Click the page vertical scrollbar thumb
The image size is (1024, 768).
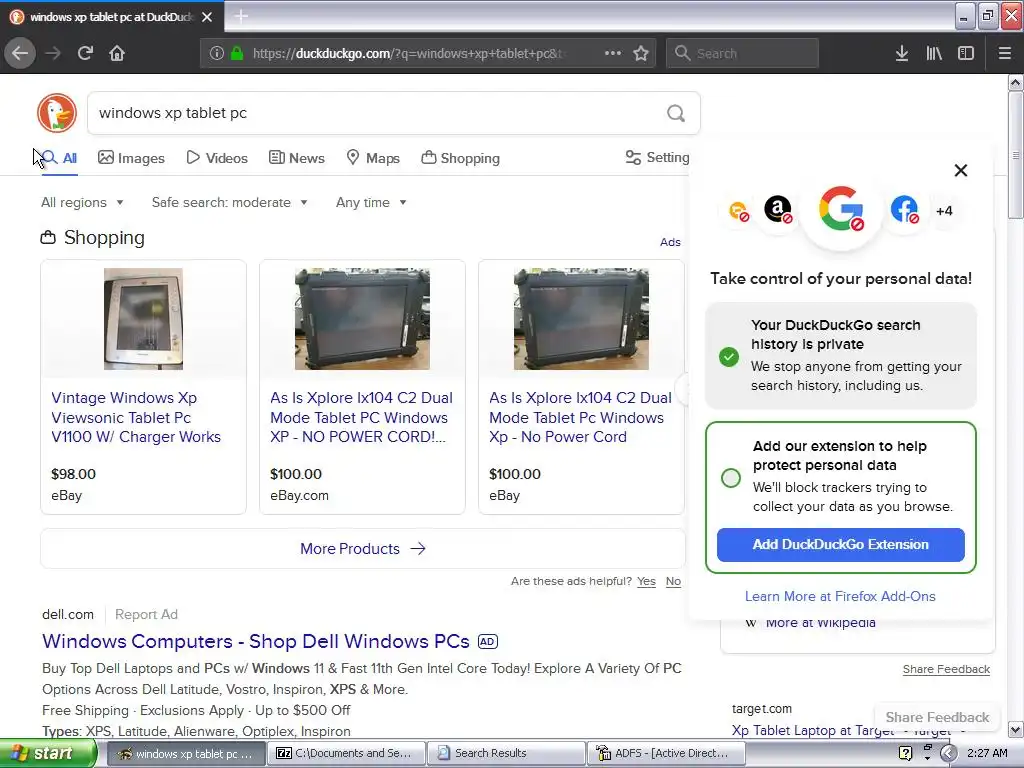click(x=1016, y=155)
